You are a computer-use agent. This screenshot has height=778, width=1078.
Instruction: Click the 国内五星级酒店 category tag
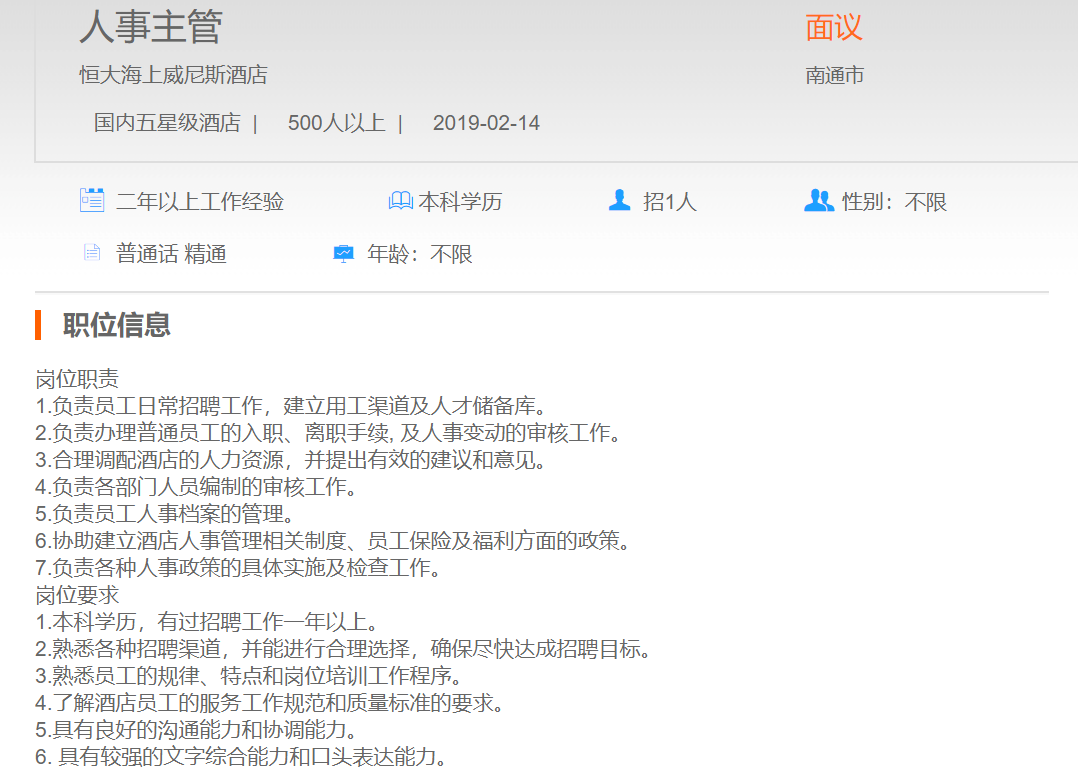(x=167, y=123)
